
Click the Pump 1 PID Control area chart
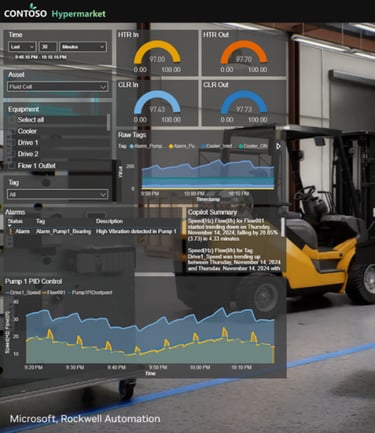[x=150, y=335]
